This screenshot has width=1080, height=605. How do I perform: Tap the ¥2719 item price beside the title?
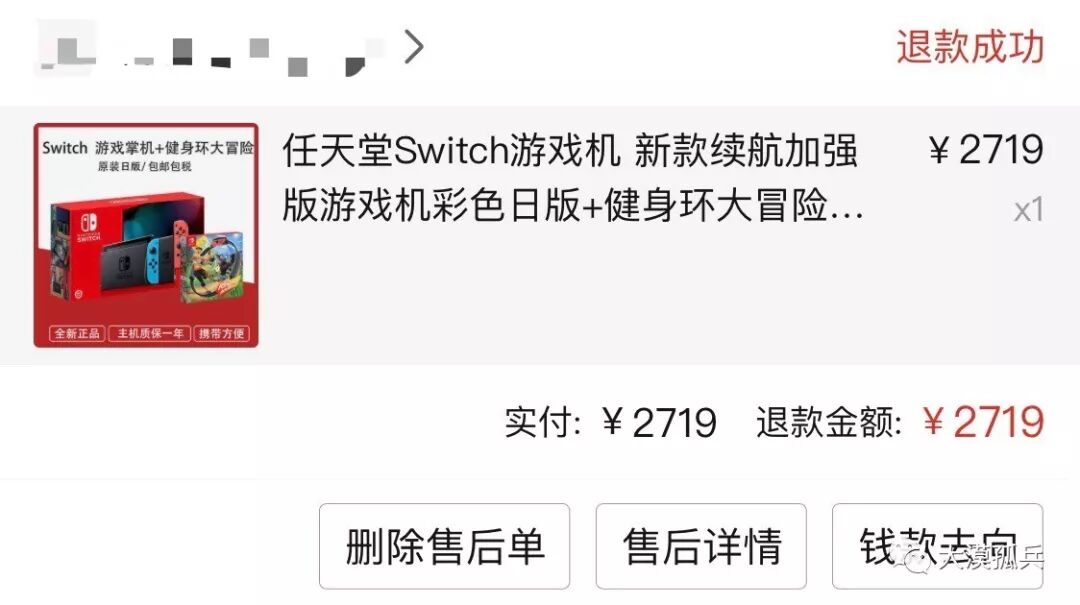986,150
